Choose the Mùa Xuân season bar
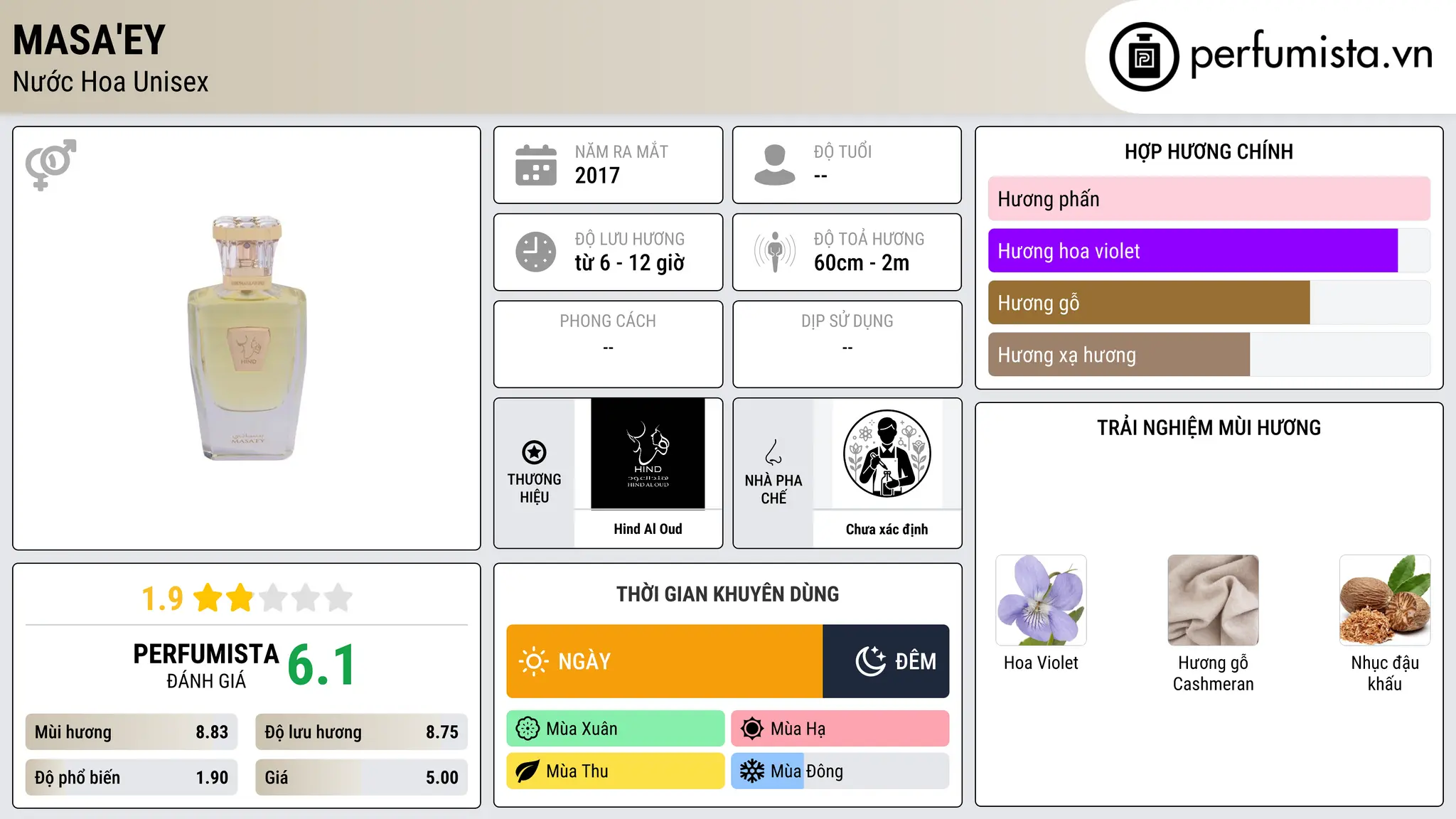1456x819 pixels. (616, 729)
